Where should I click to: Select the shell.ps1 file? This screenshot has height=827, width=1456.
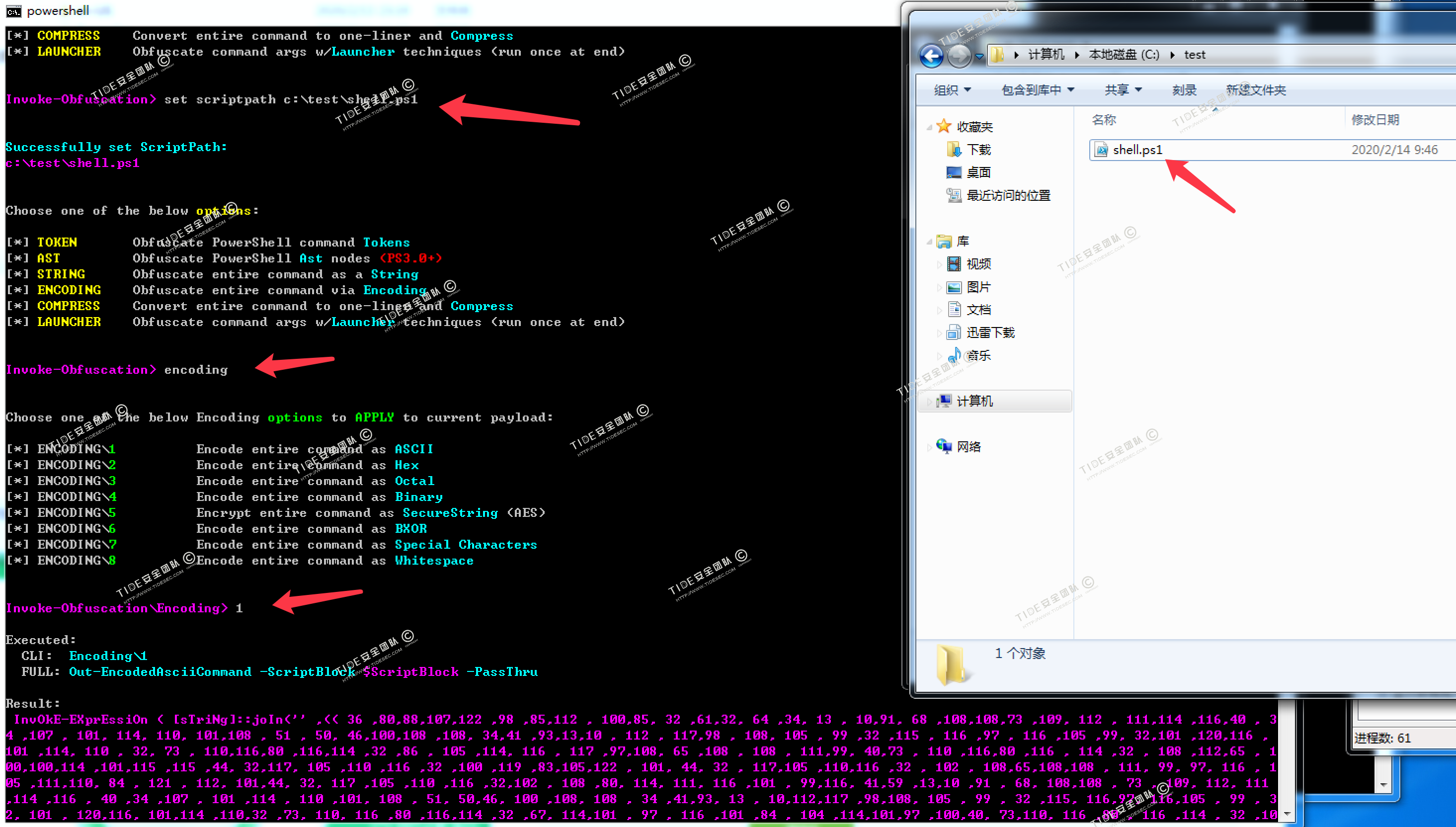pos(1137,150)
